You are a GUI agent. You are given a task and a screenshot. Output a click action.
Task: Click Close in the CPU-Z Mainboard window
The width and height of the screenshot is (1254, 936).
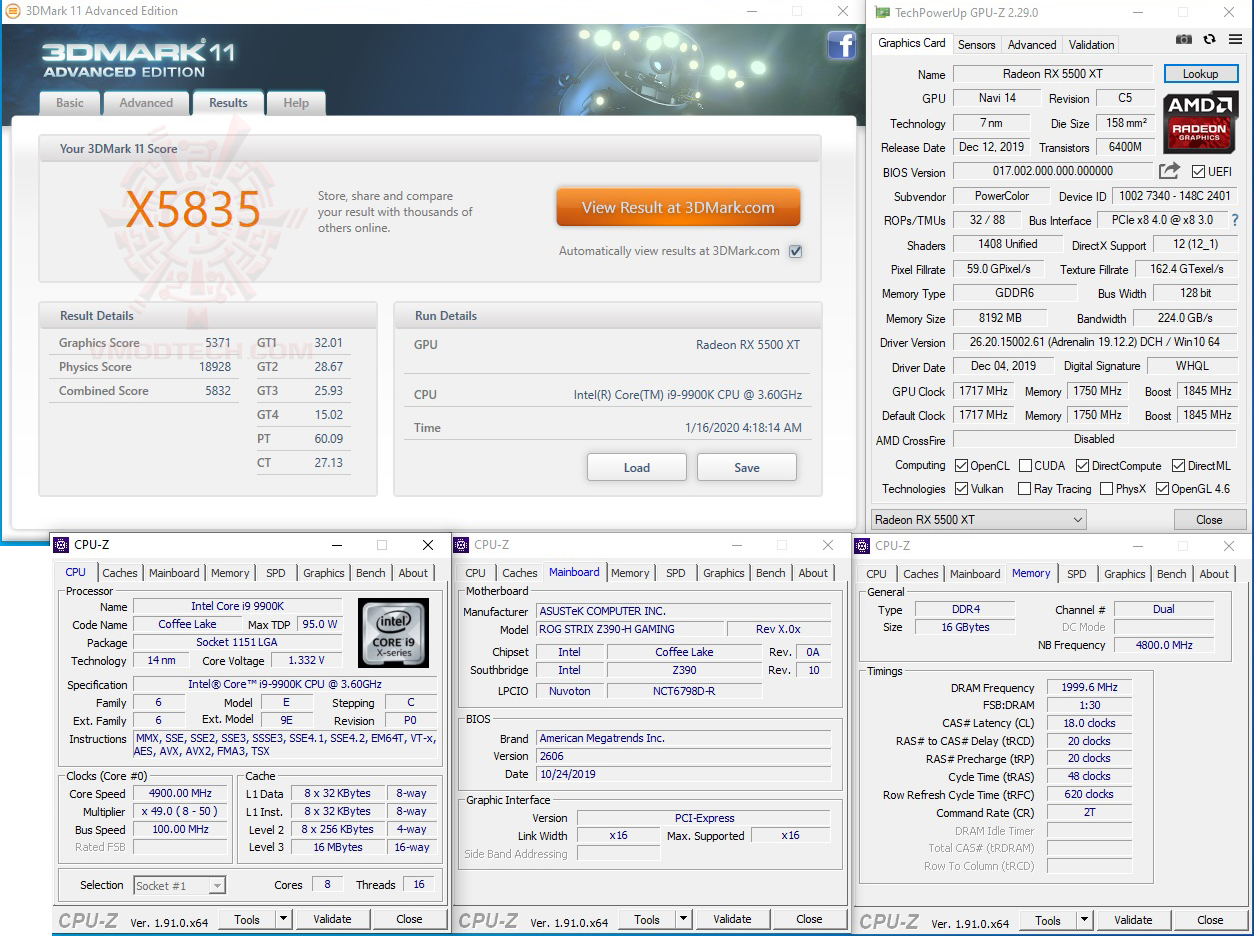point(809,919)
